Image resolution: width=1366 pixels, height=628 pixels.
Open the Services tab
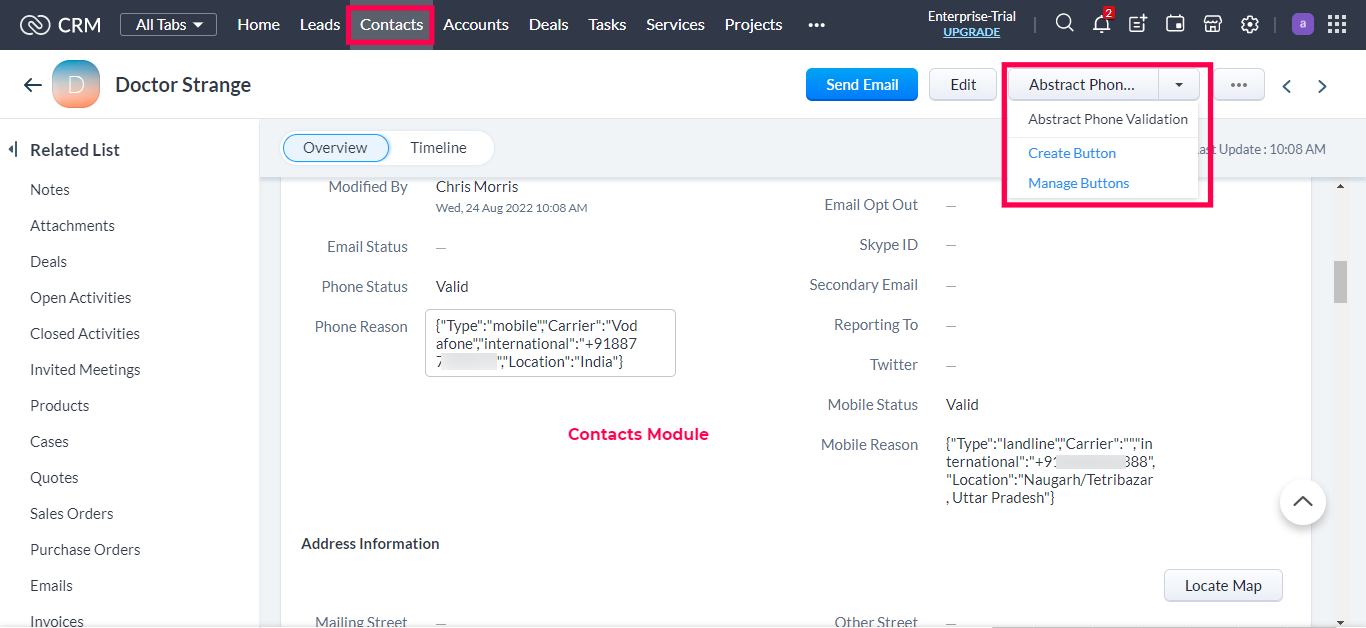pos(675,25)
